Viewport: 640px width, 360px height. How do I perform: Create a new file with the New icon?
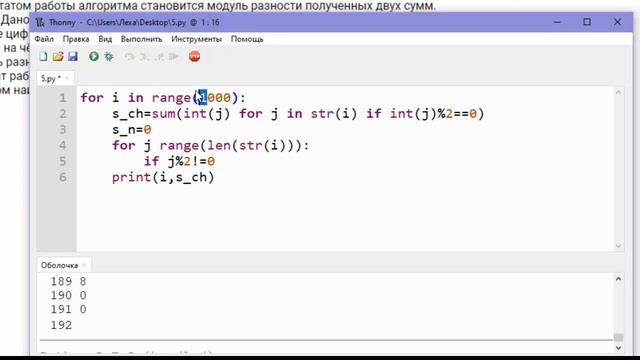click(43, 56)
